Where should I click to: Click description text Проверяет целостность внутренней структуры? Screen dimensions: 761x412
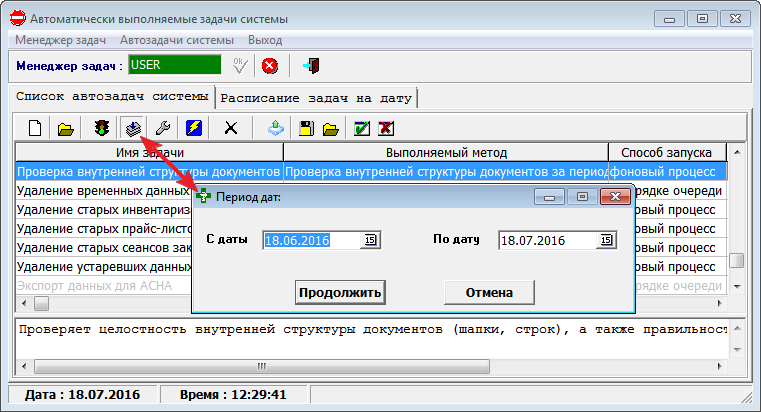[x=189, y=330]
